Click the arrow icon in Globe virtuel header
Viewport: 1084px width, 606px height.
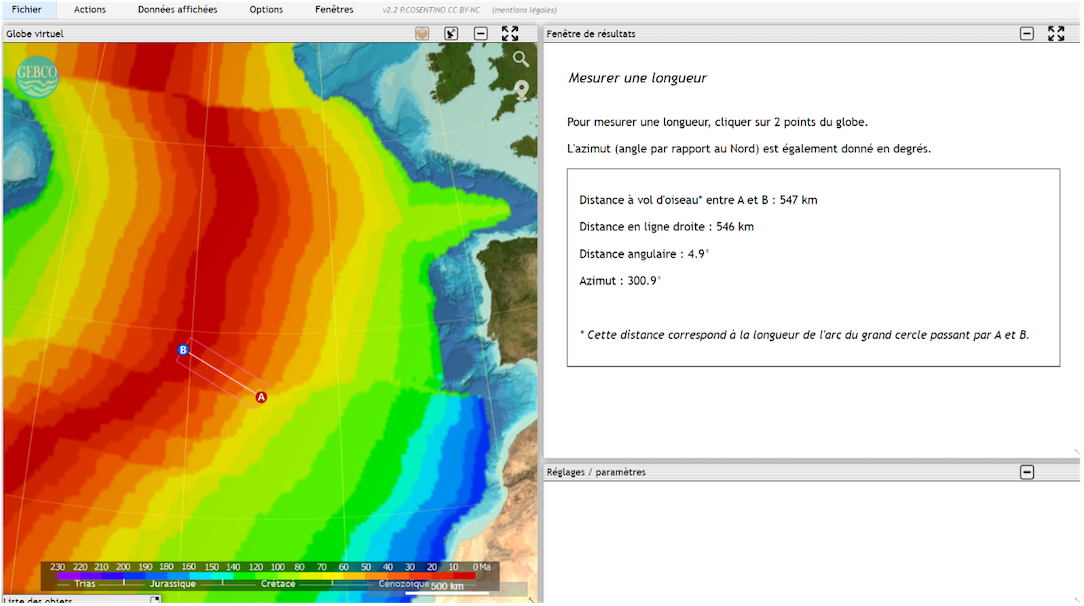coord(451,33)
